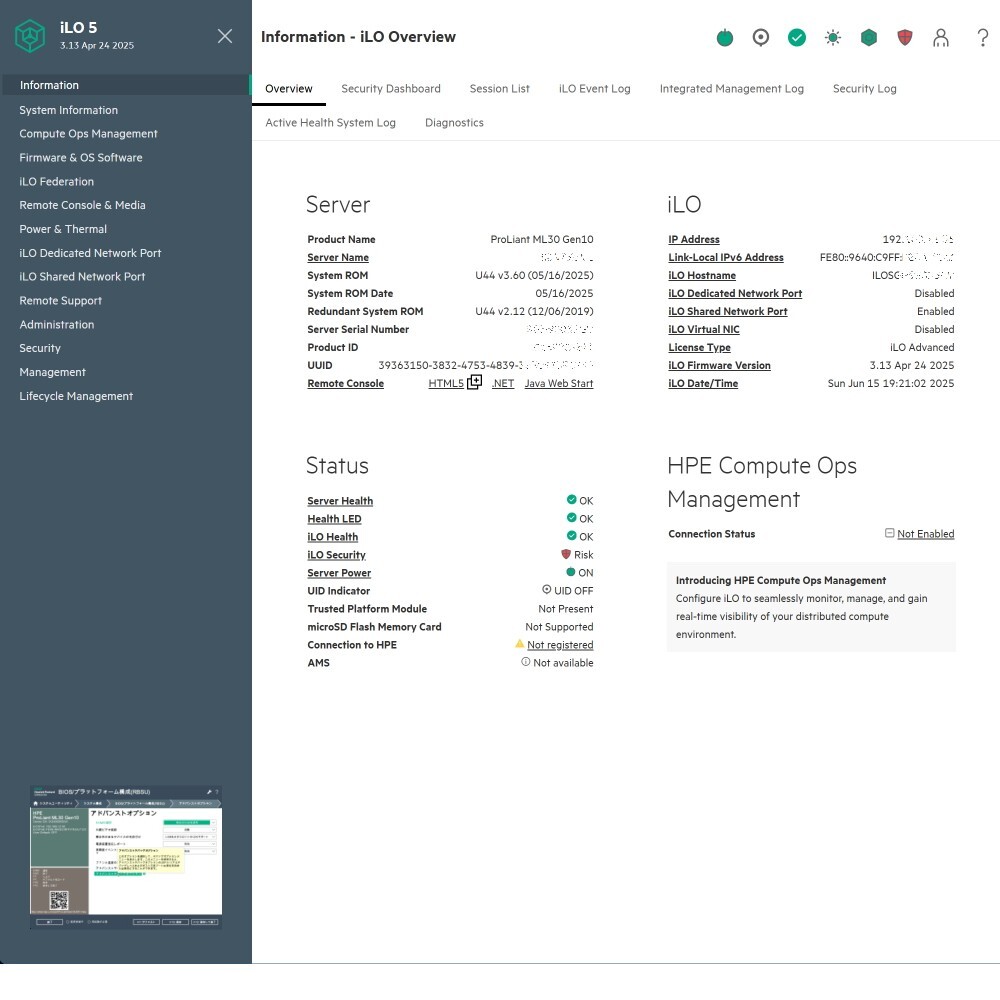The width and height of the screenshot is (1000, 1000).
Task: Click the sun-shaped Health LED header icon
Action: 833,38
